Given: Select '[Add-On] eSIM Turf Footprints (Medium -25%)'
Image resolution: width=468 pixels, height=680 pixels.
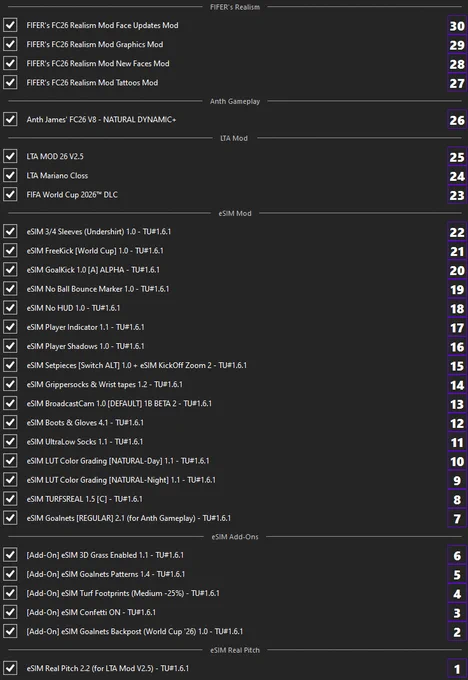Looking at the screenshot, I should click(105, 593).
